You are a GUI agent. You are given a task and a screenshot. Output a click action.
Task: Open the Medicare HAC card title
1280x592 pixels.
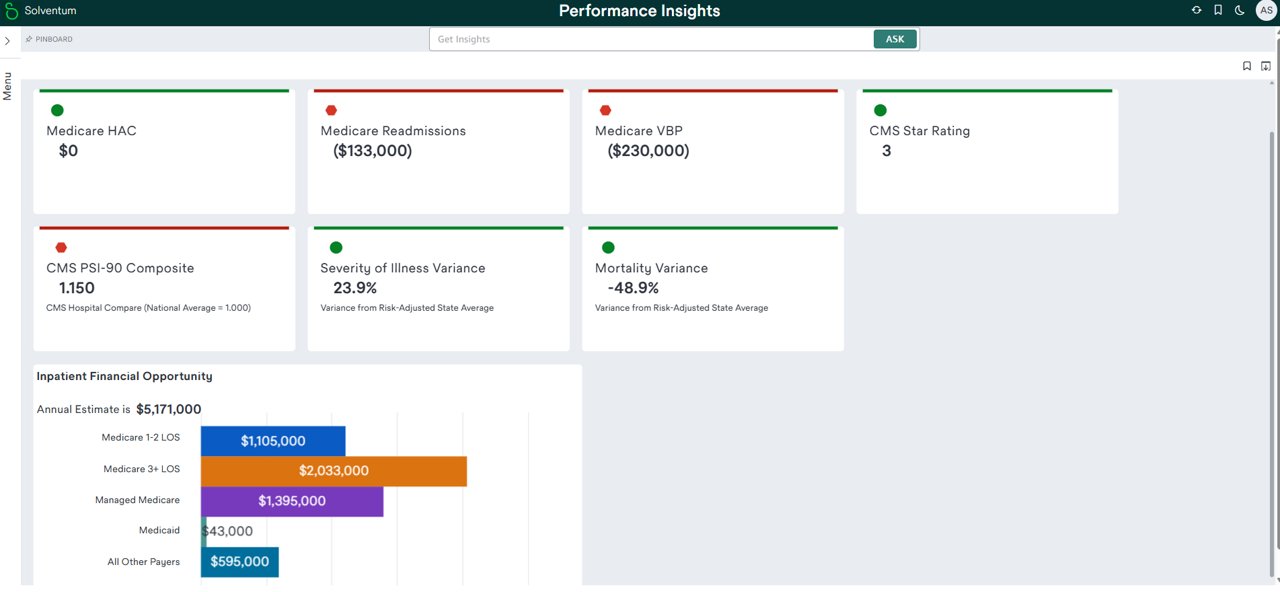pos(91,131)
